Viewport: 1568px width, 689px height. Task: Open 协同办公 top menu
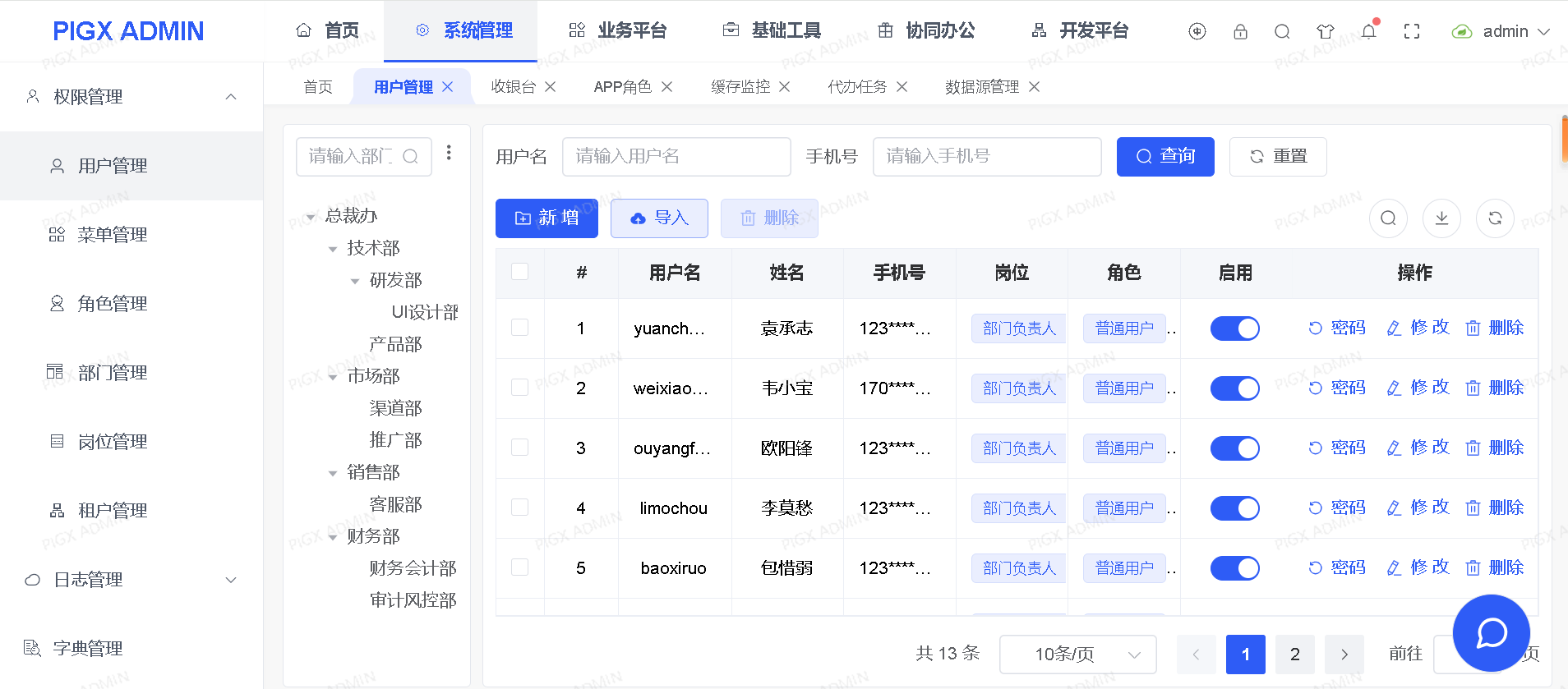926,31
